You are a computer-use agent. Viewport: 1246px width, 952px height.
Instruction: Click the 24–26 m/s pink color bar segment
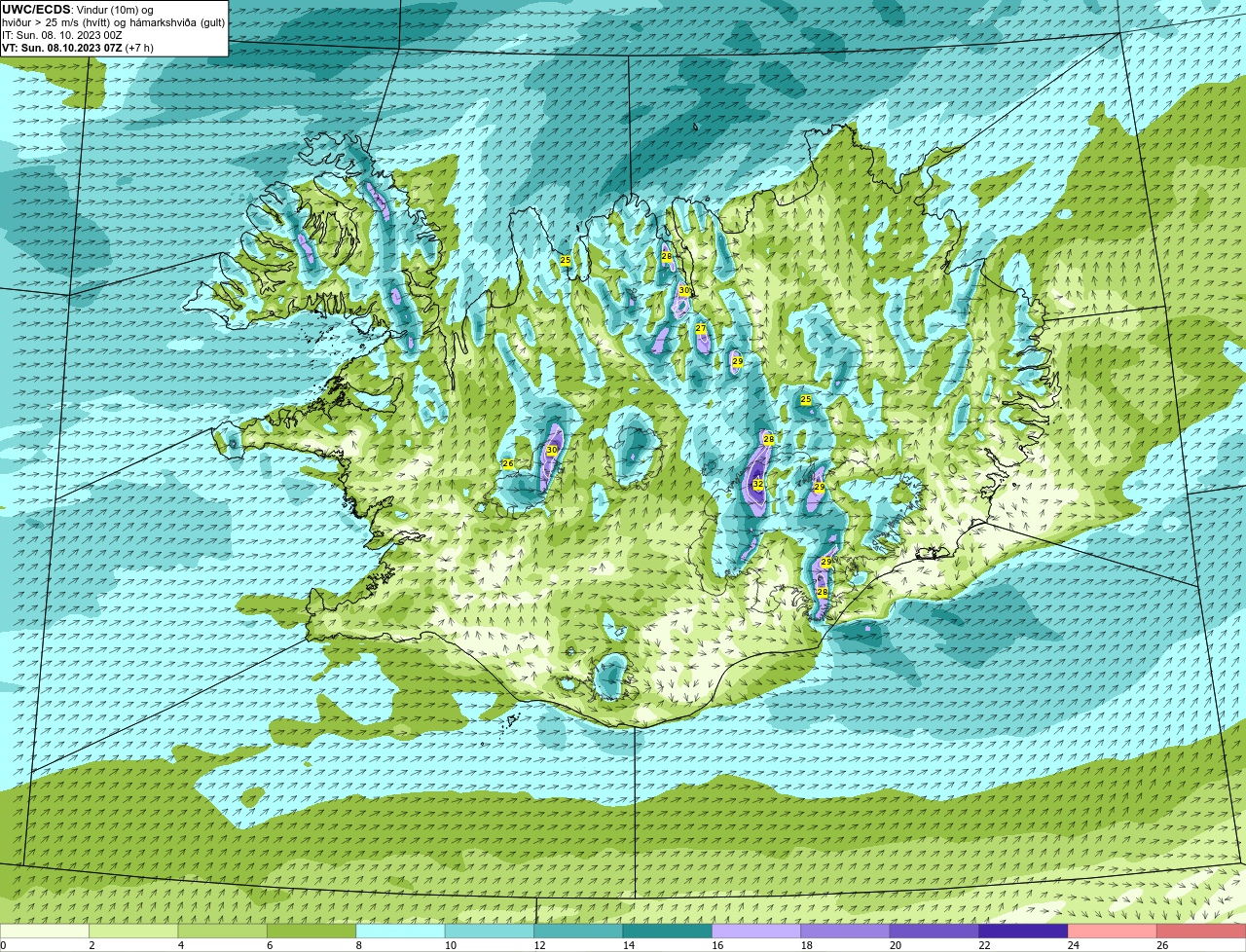(x=1113, y=931)
